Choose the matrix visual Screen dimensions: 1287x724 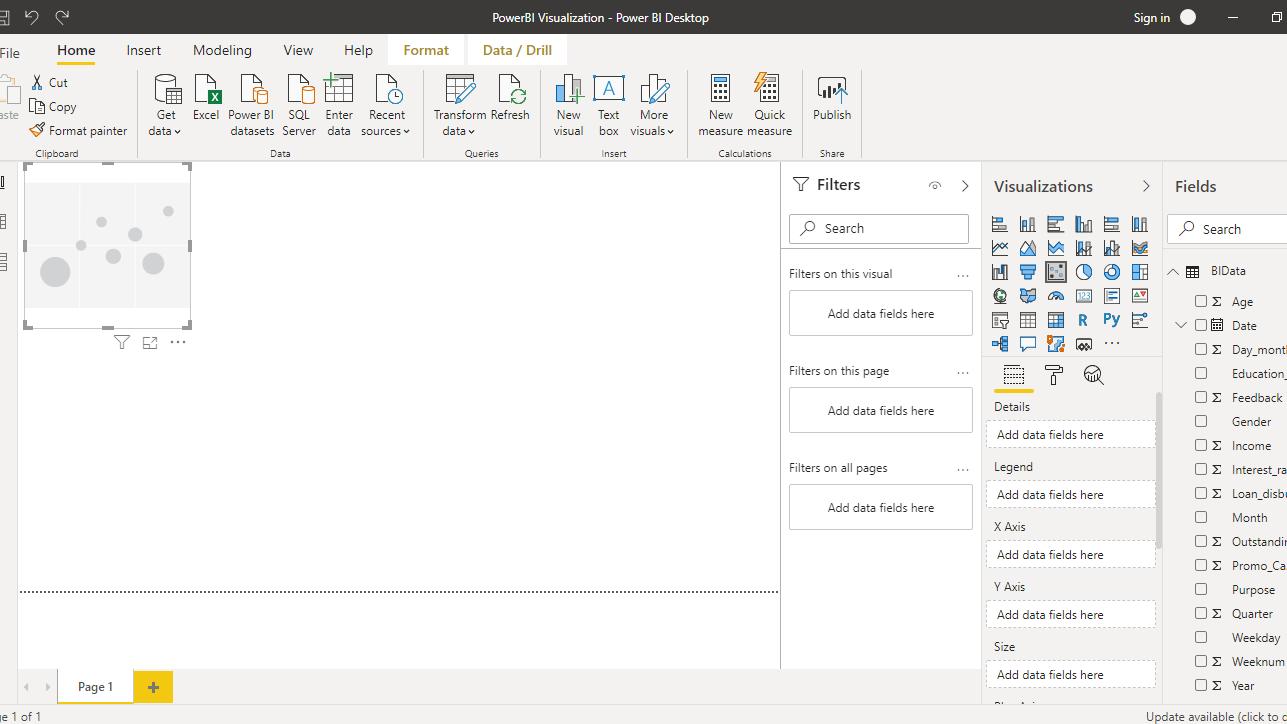1056,320
